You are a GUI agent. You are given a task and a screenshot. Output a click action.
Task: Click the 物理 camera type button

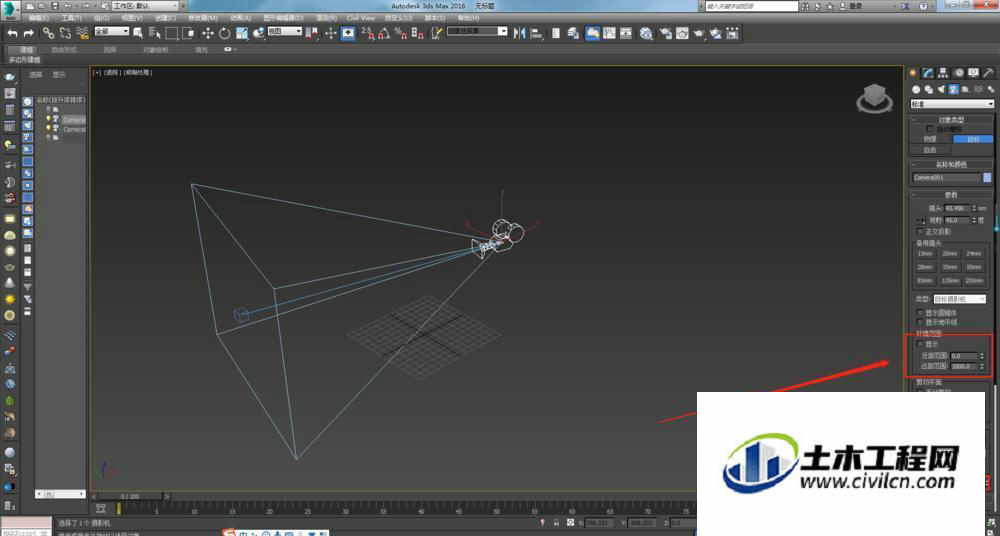pyautogui.click(x=930, y=139)
